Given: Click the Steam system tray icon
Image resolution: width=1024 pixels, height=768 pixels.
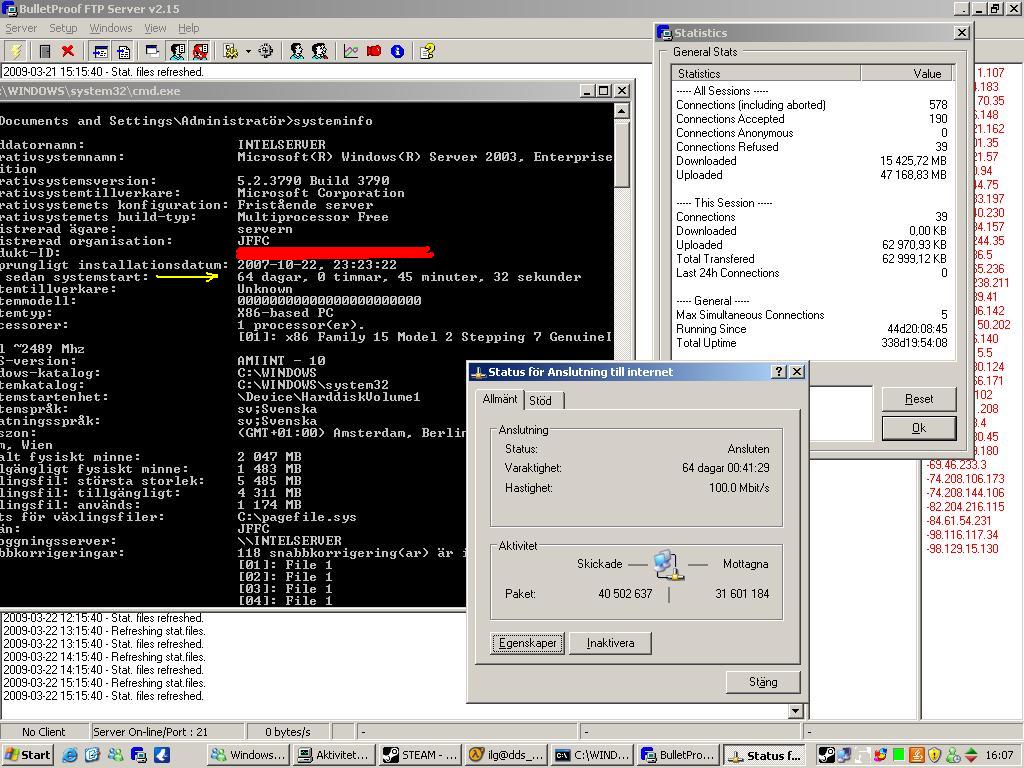Looking at the screenshot, I should point(826,756).
